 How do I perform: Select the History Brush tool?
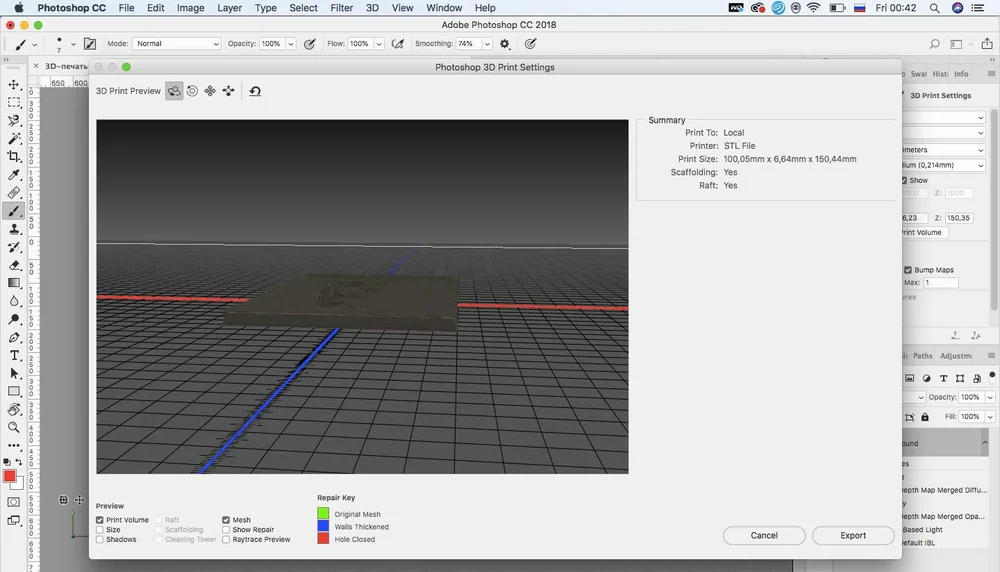[13, 247]
